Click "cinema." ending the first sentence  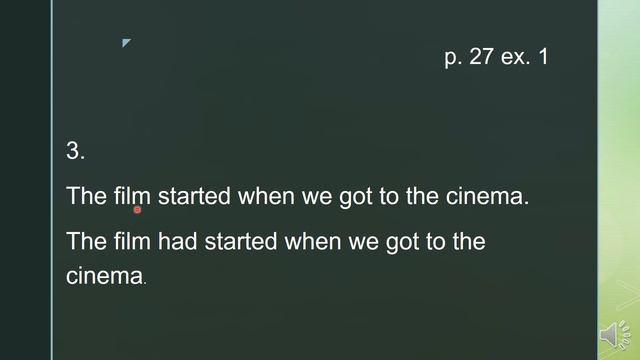[487, 196]
